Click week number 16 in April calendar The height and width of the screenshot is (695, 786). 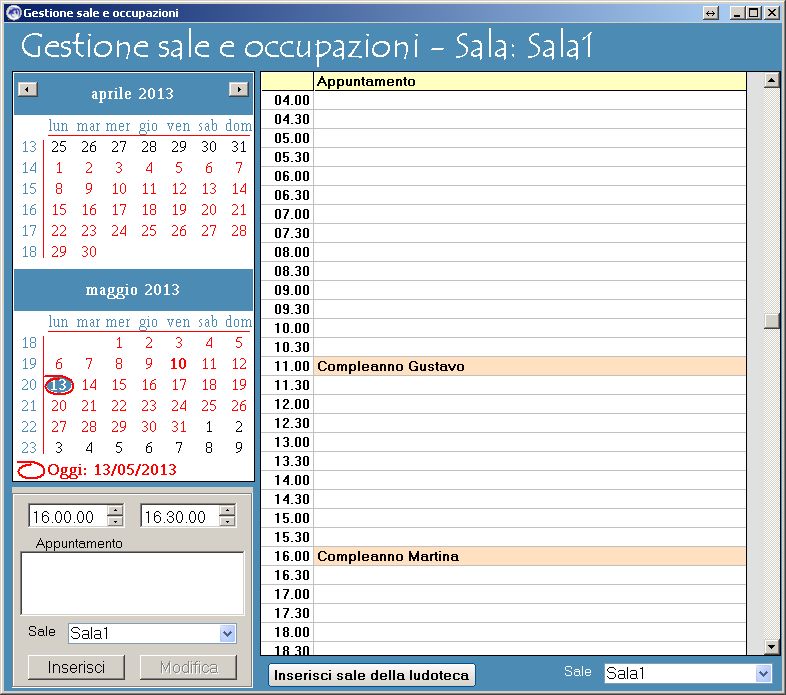point(29,210)
